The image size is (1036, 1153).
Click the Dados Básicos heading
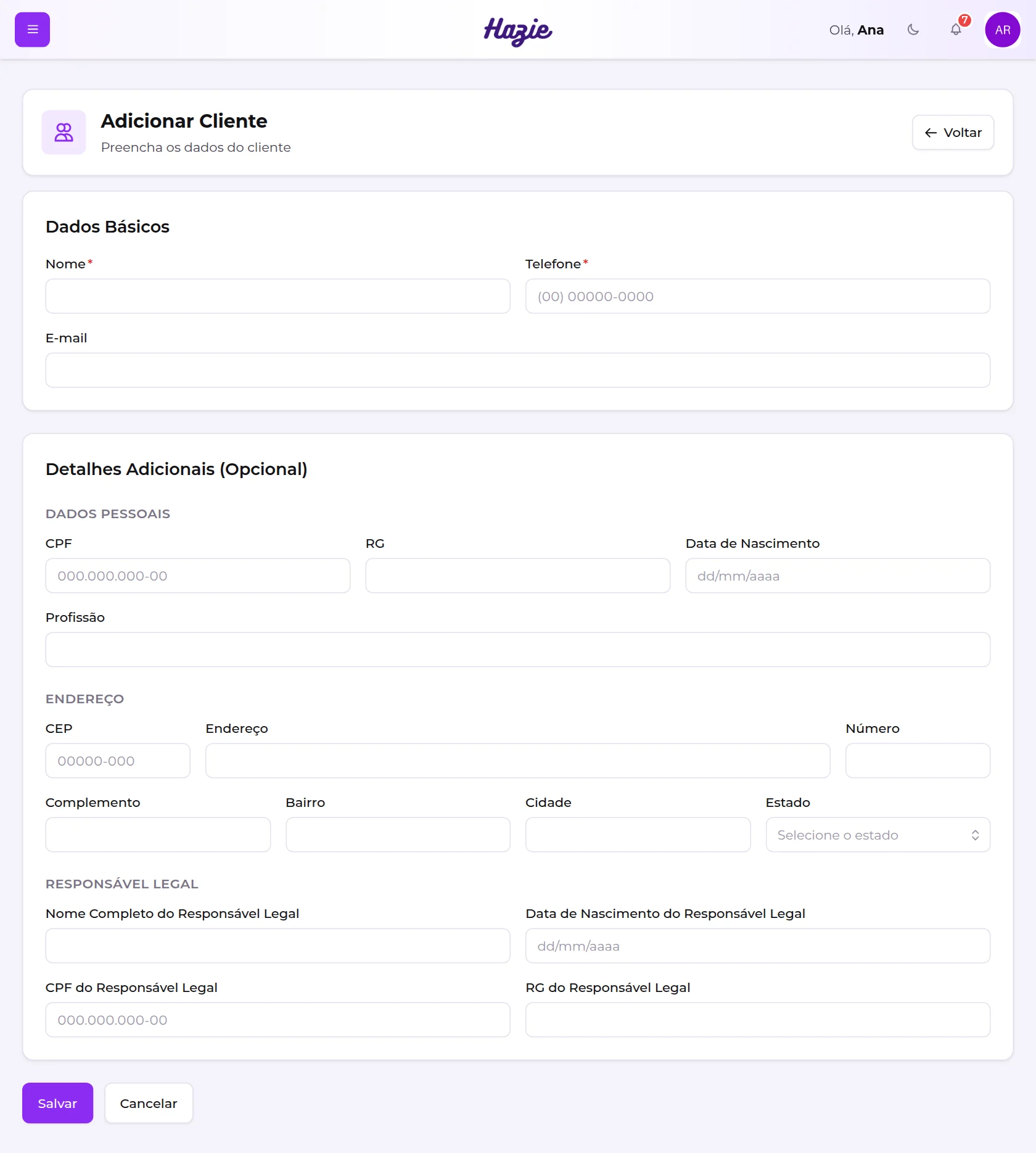click(x=107, y=226)
